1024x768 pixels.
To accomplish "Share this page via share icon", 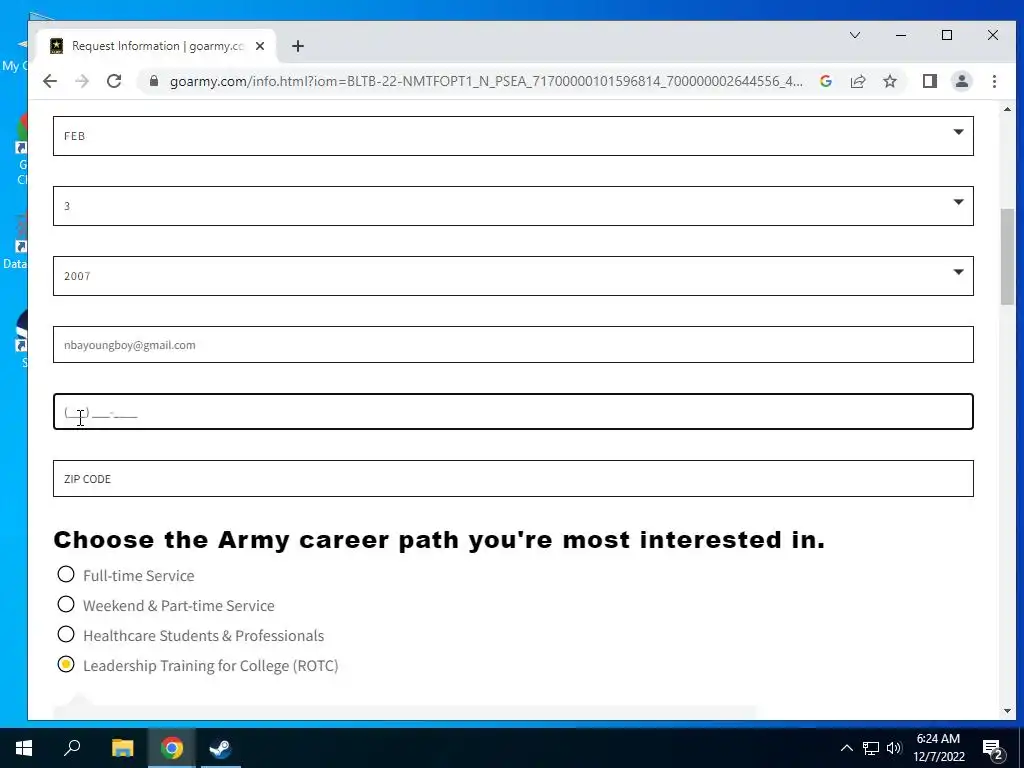I will pyautogui.click(x=857, y=81).
